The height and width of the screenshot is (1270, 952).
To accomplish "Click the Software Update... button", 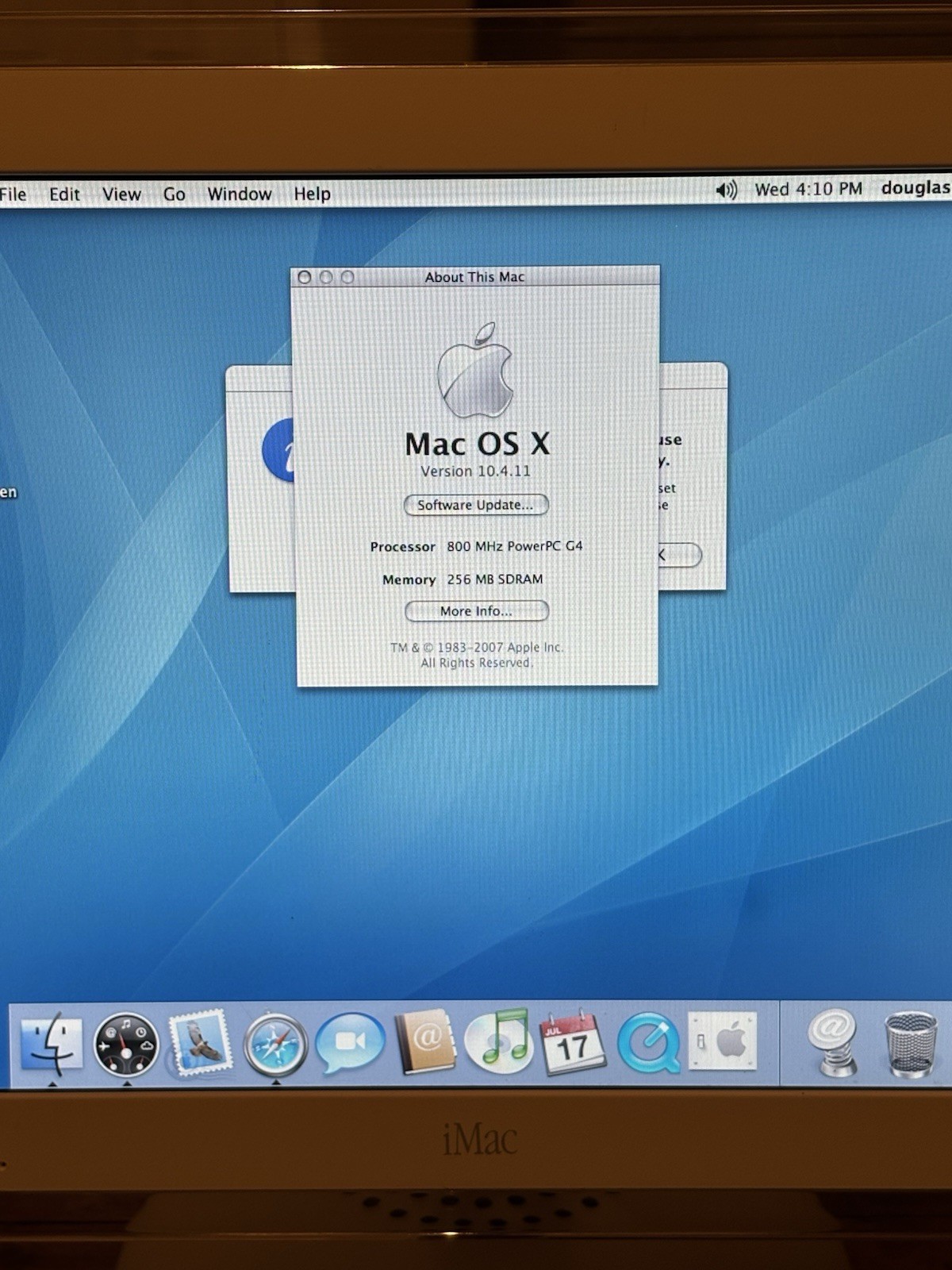I will coord(476,505).
